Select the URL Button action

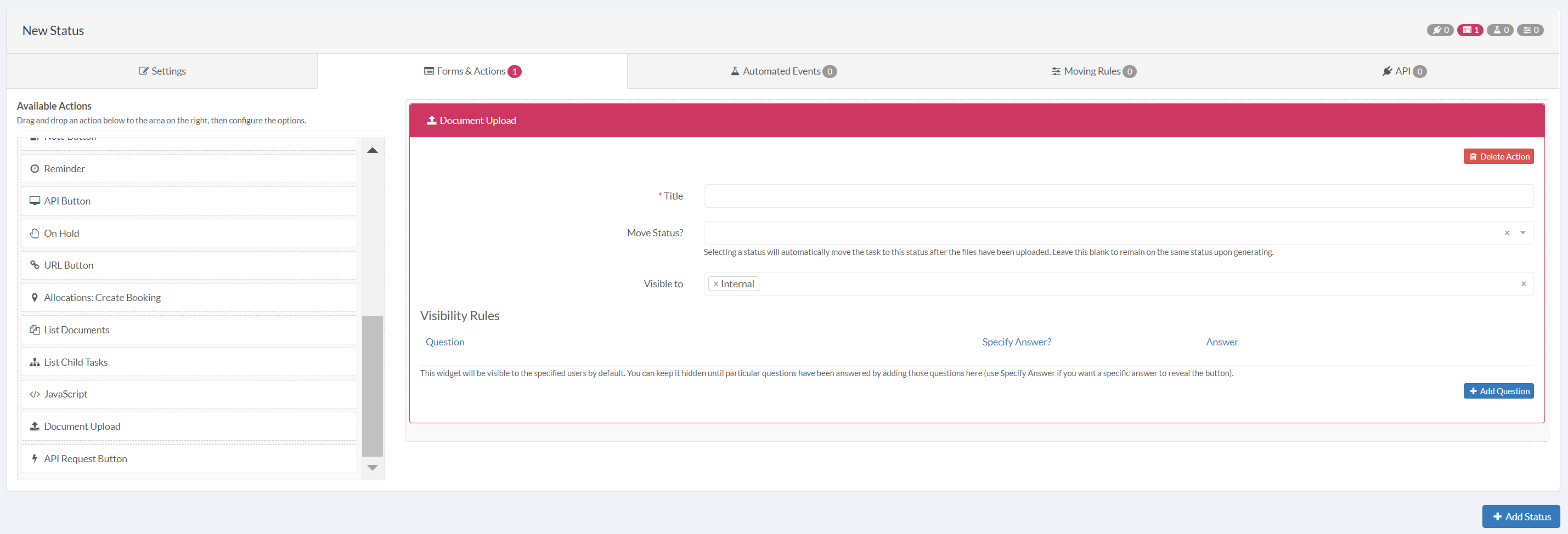189,265
